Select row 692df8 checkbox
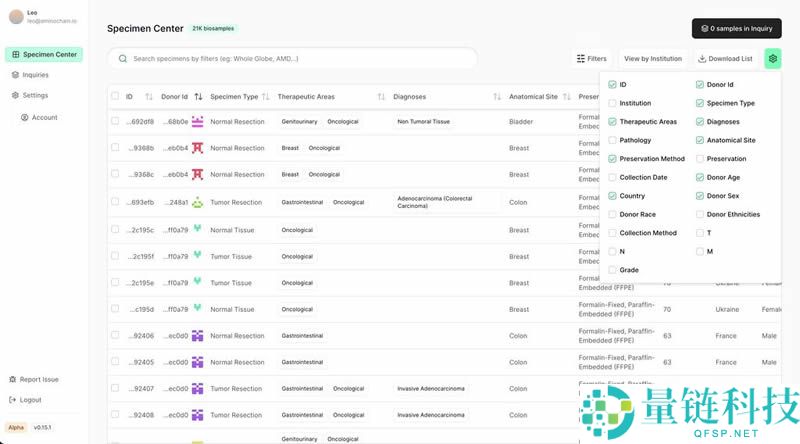Image resolution: width=800 pixels, height=444 pixels. click(115, 121)
